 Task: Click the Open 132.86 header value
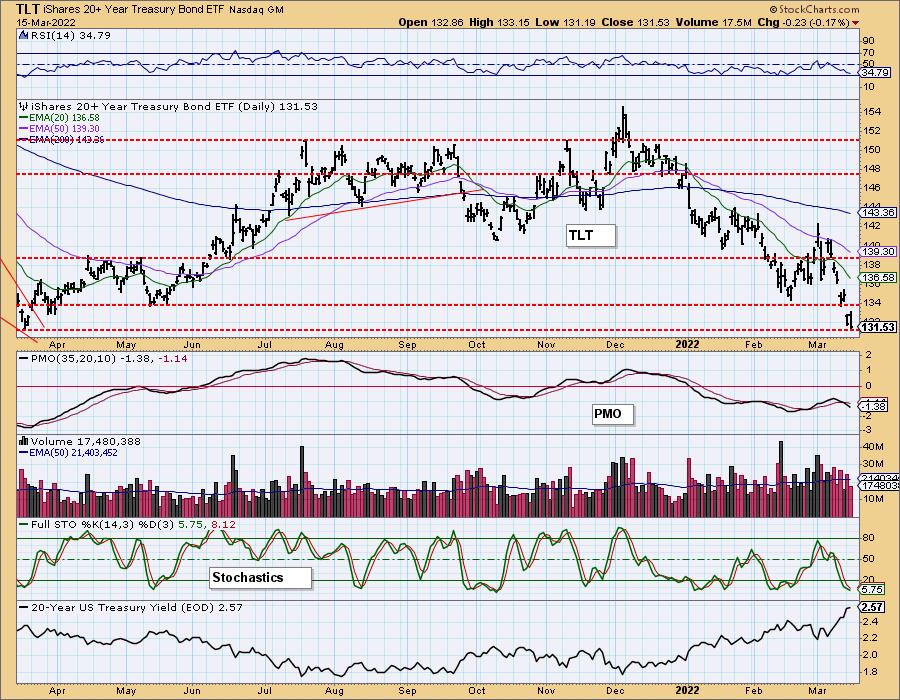click(x=430, y=22)
